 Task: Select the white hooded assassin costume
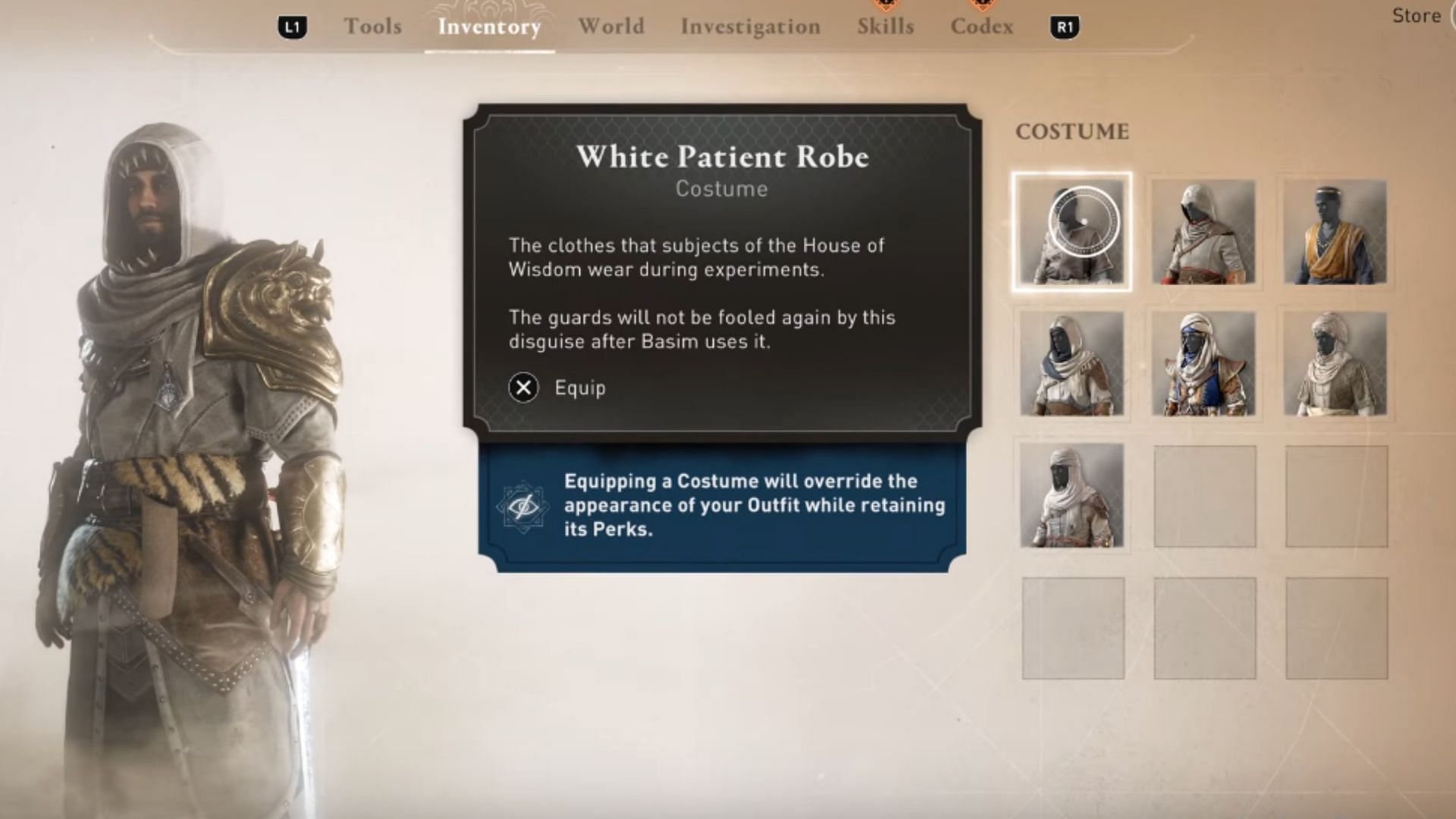click(x=1203, y=232)
